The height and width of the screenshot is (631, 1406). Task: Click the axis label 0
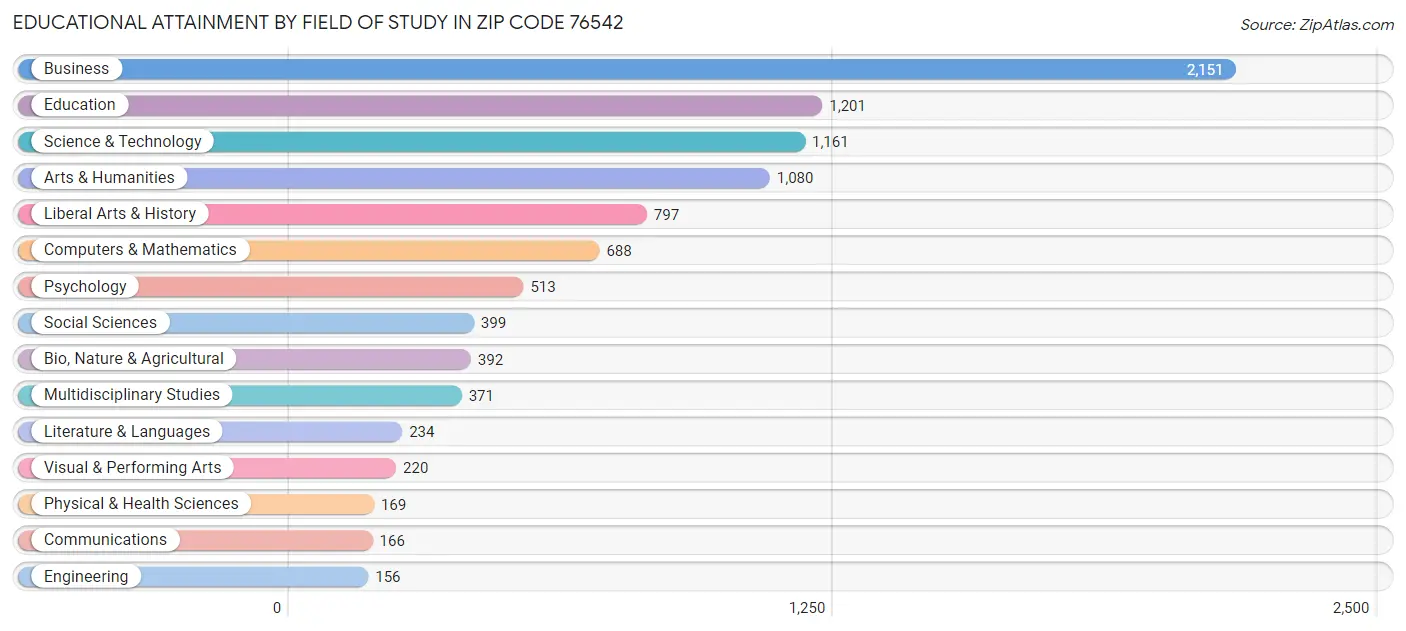277,608
